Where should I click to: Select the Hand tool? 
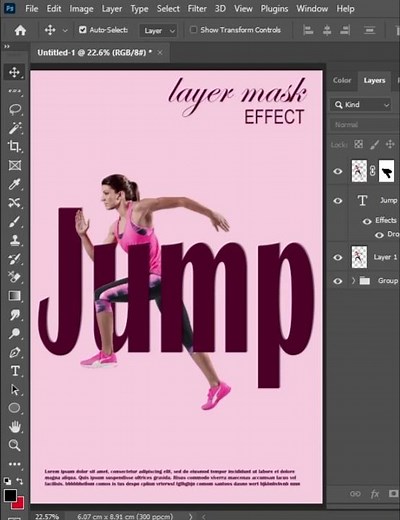14,426
